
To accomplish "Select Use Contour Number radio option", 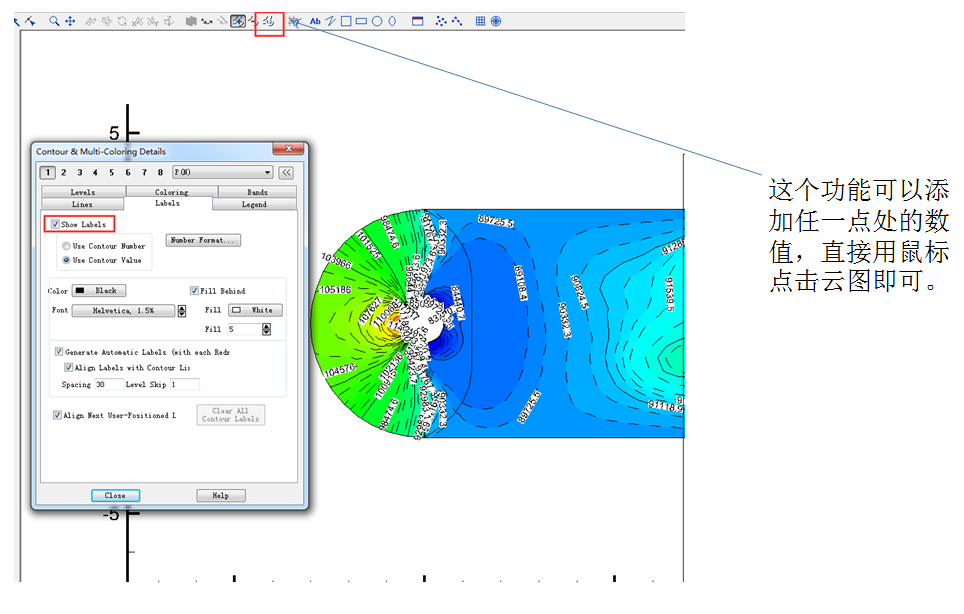I will (x=66, y=246).
